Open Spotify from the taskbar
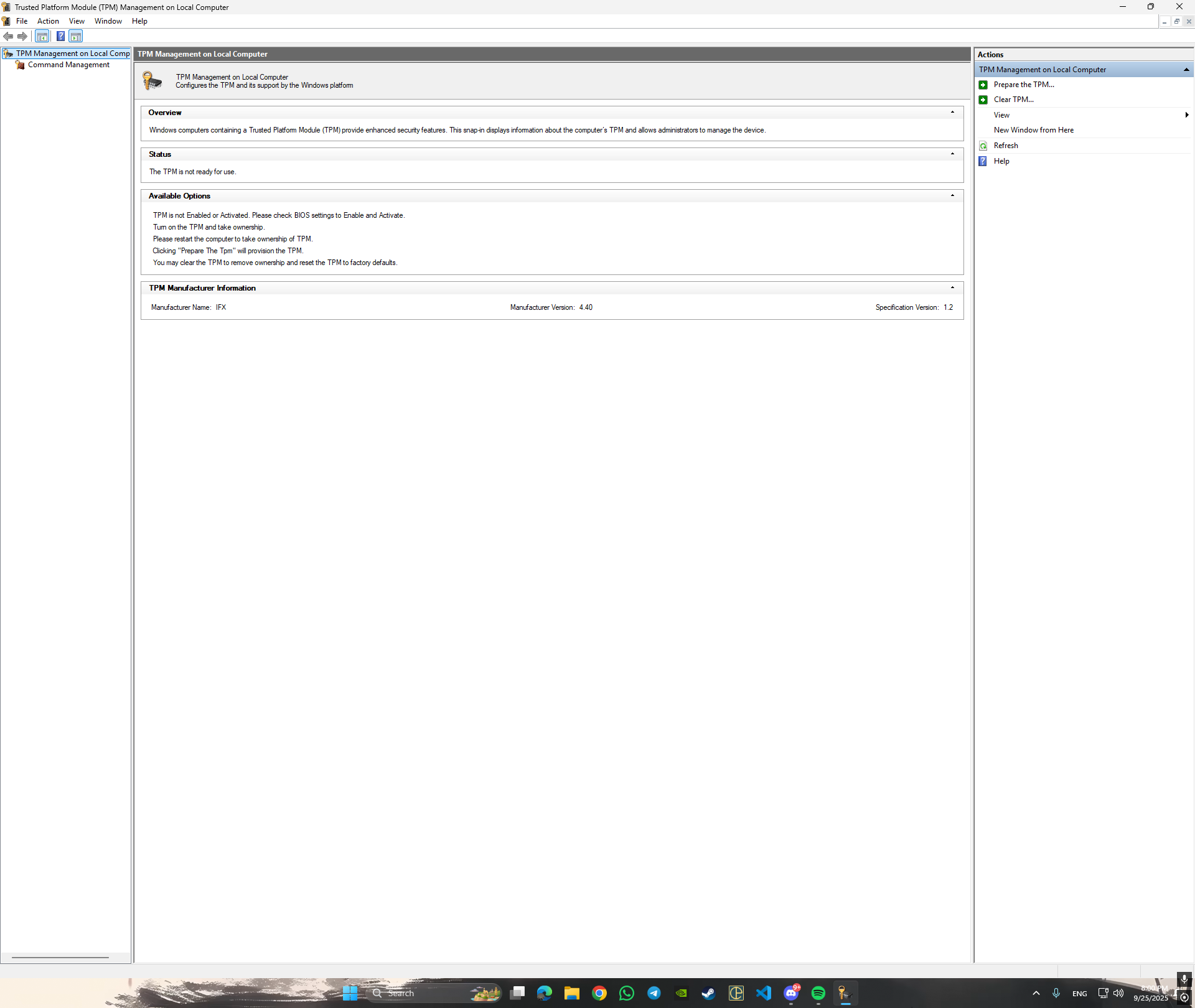The image size is (1195, 1008). click(818, 993)
